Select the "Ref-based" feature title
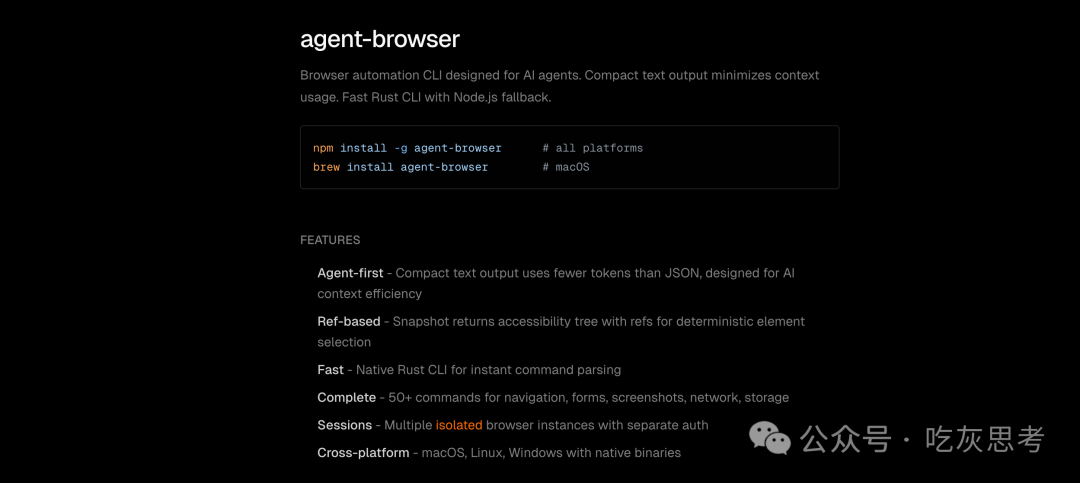The height and width of the screenshot is (483, 1080). [349, 321]
